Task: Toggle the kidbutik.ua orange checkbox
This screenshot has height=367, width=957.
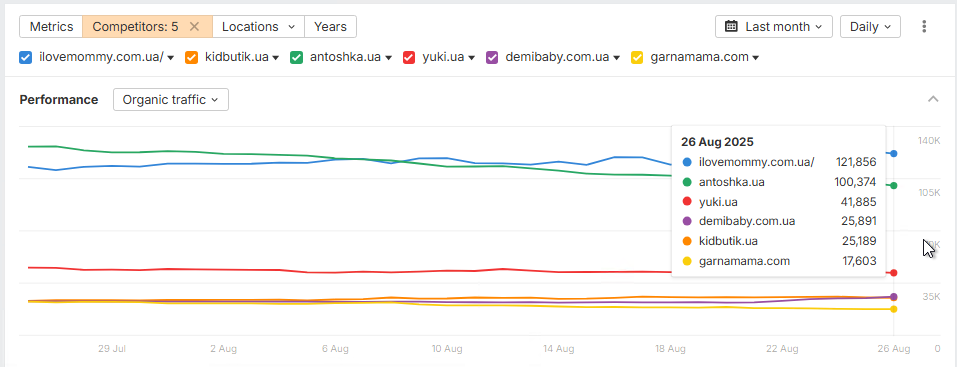Action: pyautogui.click(x=192, y=57)
